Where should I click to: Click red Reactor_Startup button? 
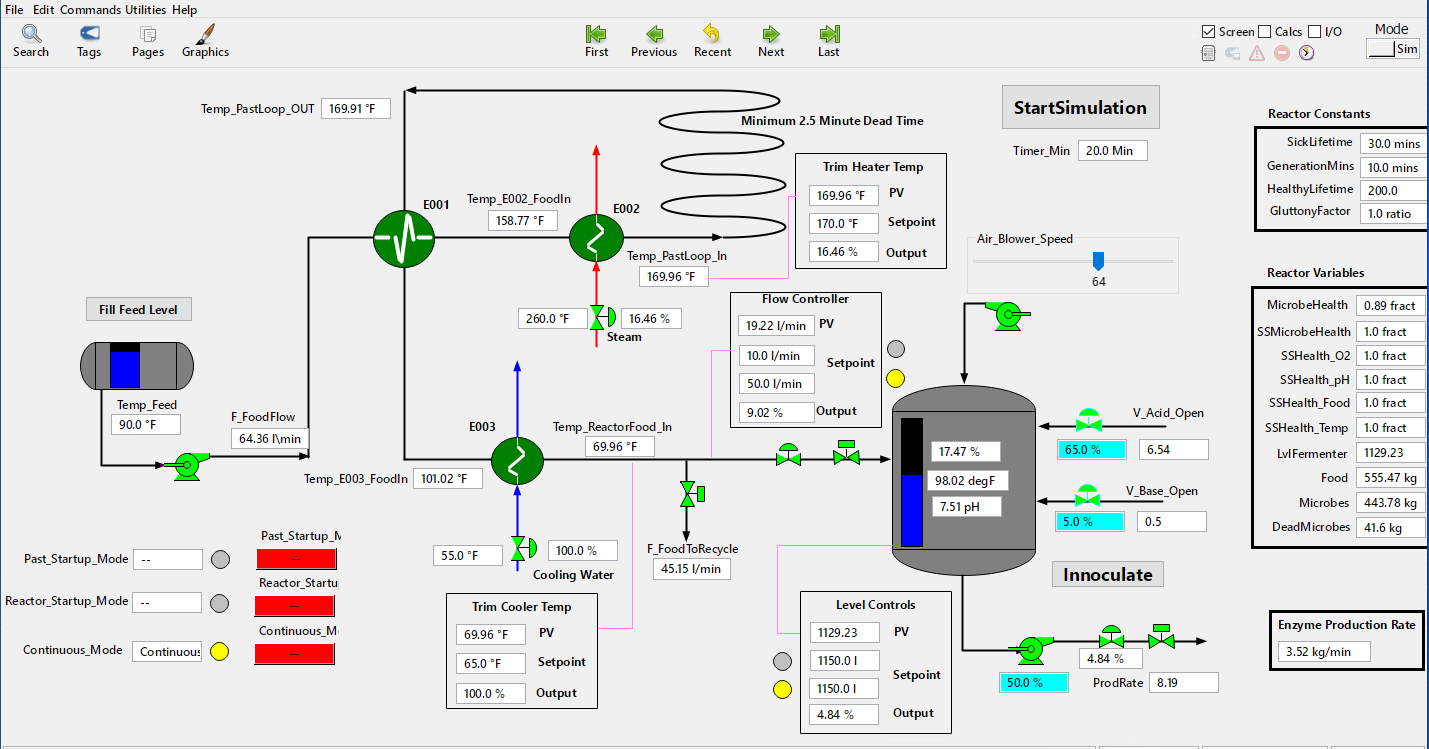295,605
